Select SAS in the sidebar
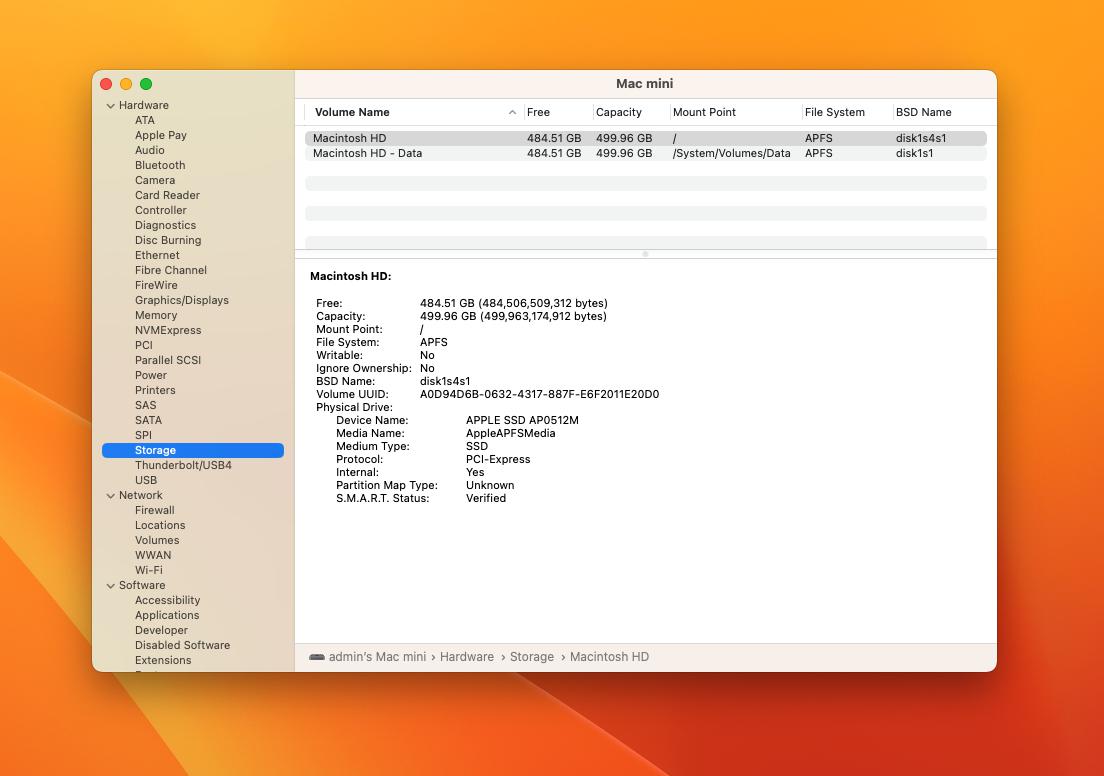Viewport: 1104px width, 776px height. click(x=146, y=406)
